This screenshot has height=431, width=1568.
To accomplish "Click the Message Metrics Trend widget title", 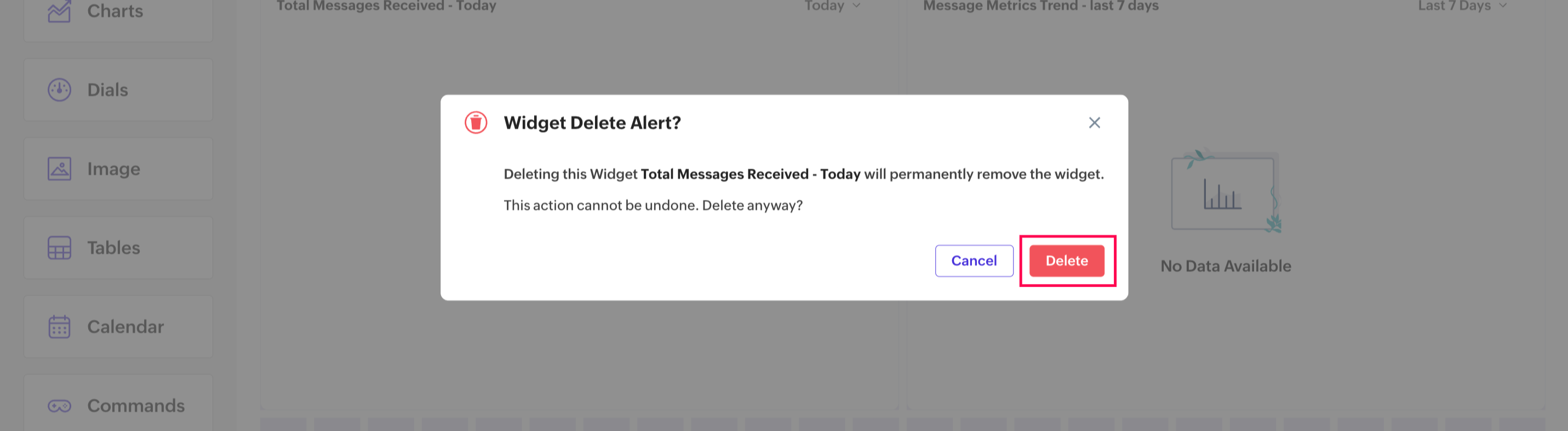I will (x=1040, y=6).
